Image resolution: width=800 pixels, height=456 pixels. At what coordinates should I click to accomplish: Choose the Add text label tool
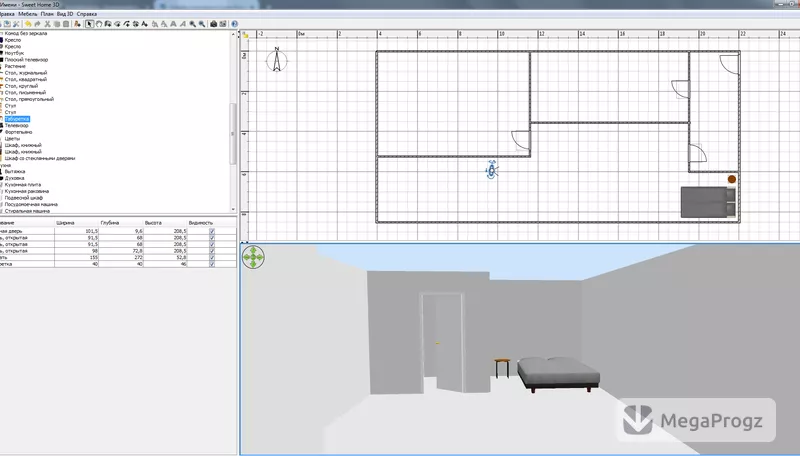(x=144, y=24)
